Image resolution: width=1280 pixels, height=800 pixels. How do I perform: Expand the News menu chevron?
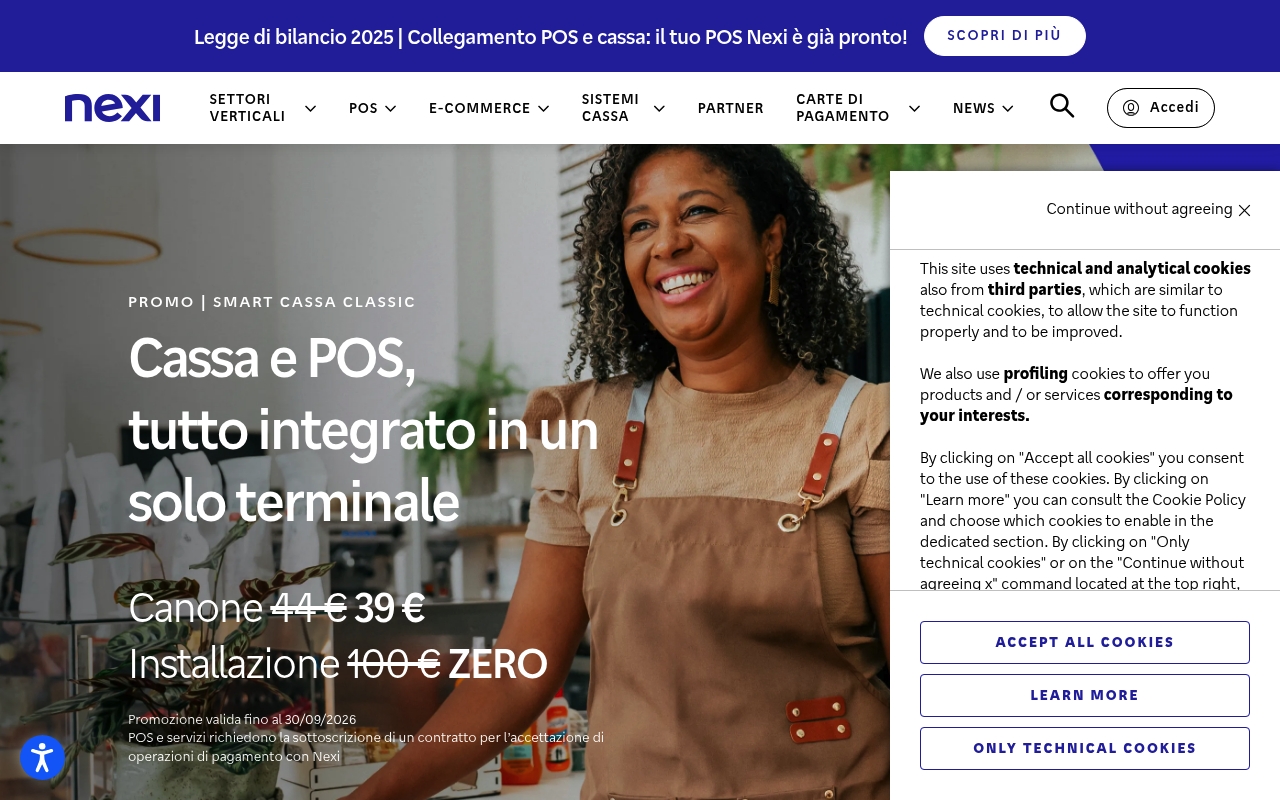click(x=1008, y=108)
